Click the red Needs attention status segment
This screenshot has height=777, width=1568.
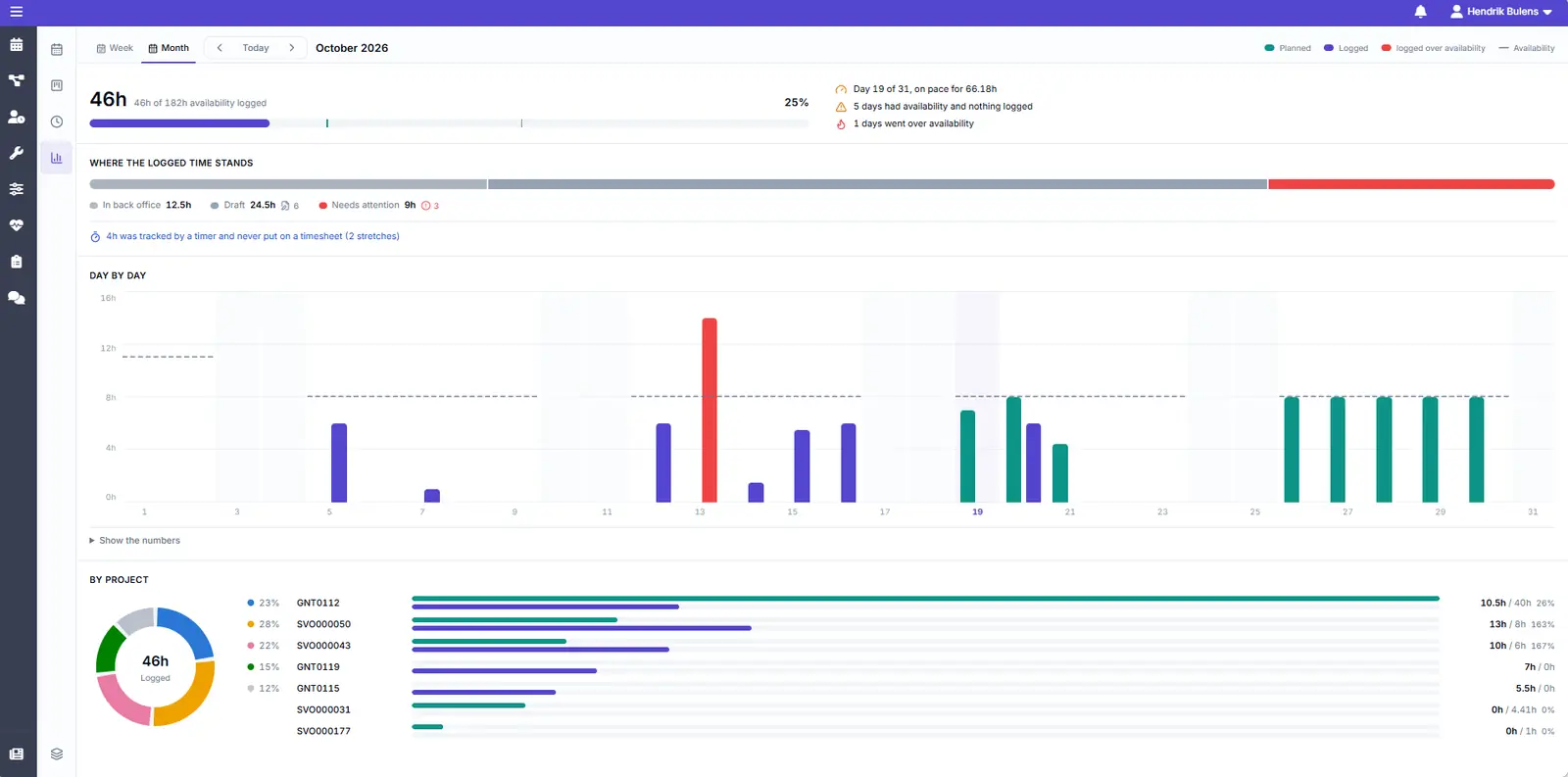pyautogui.click(x=1411, y=184)
